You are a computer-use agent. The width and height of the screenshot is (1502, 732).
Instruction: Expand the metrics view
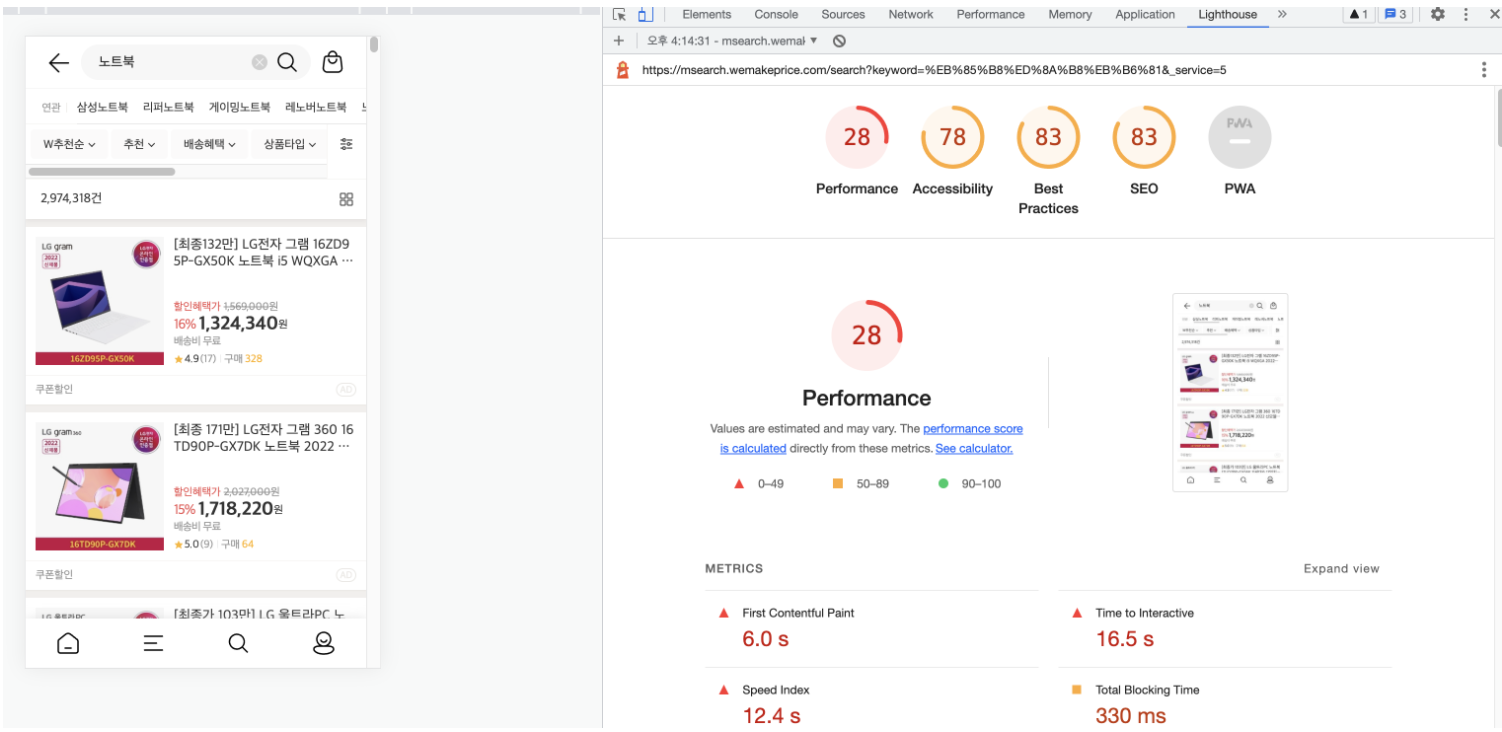(1341, 569)
